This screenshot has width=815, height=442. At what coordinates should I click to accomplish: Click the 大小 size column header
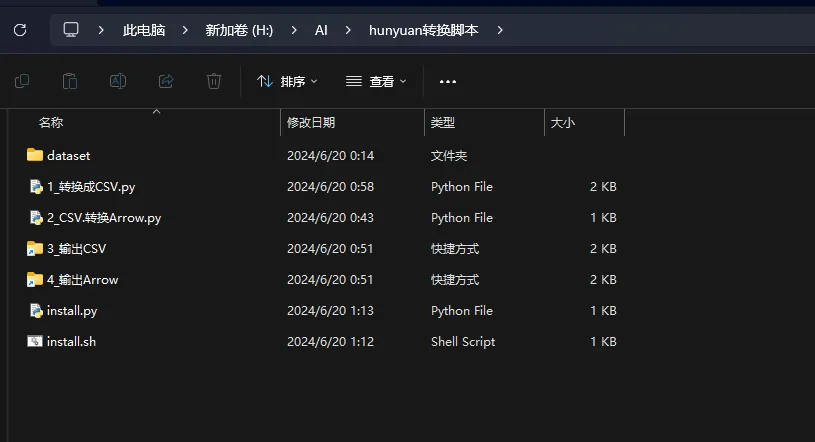[x=562, y=122]
